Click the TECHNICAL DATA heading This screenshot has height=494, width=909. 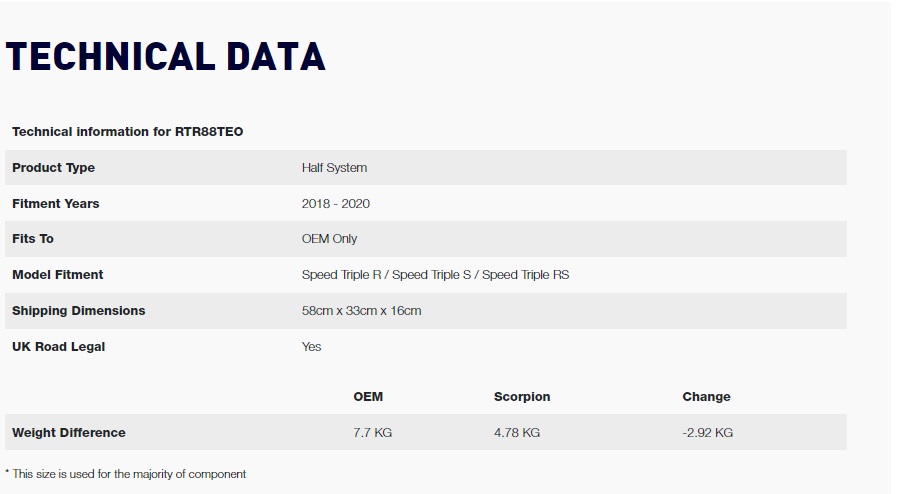166,57
